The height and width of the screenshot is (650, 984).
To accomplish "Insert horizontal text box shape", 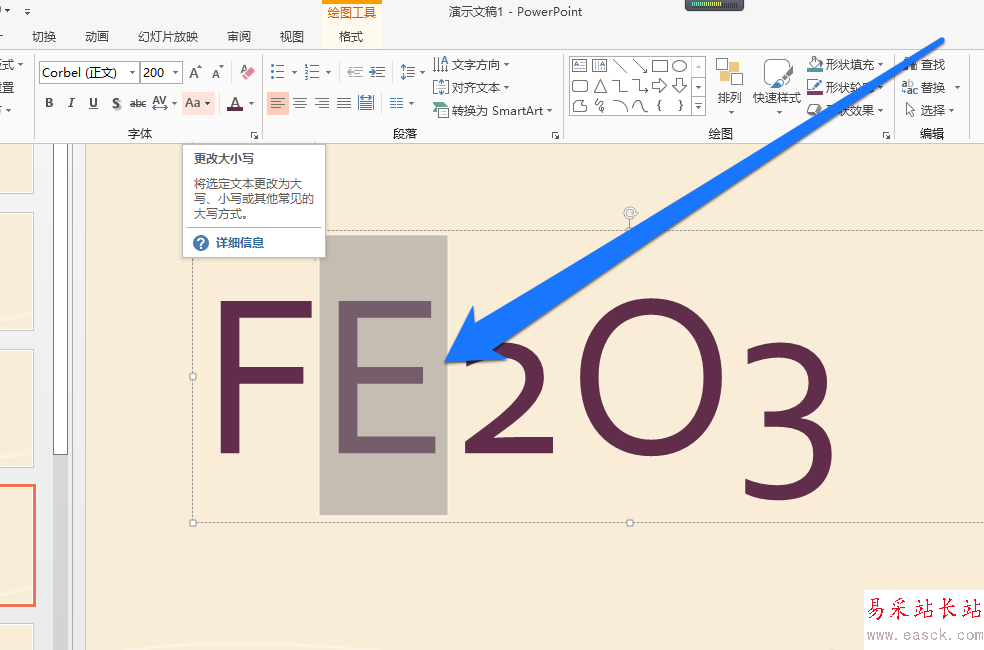I will click(580, 66).
